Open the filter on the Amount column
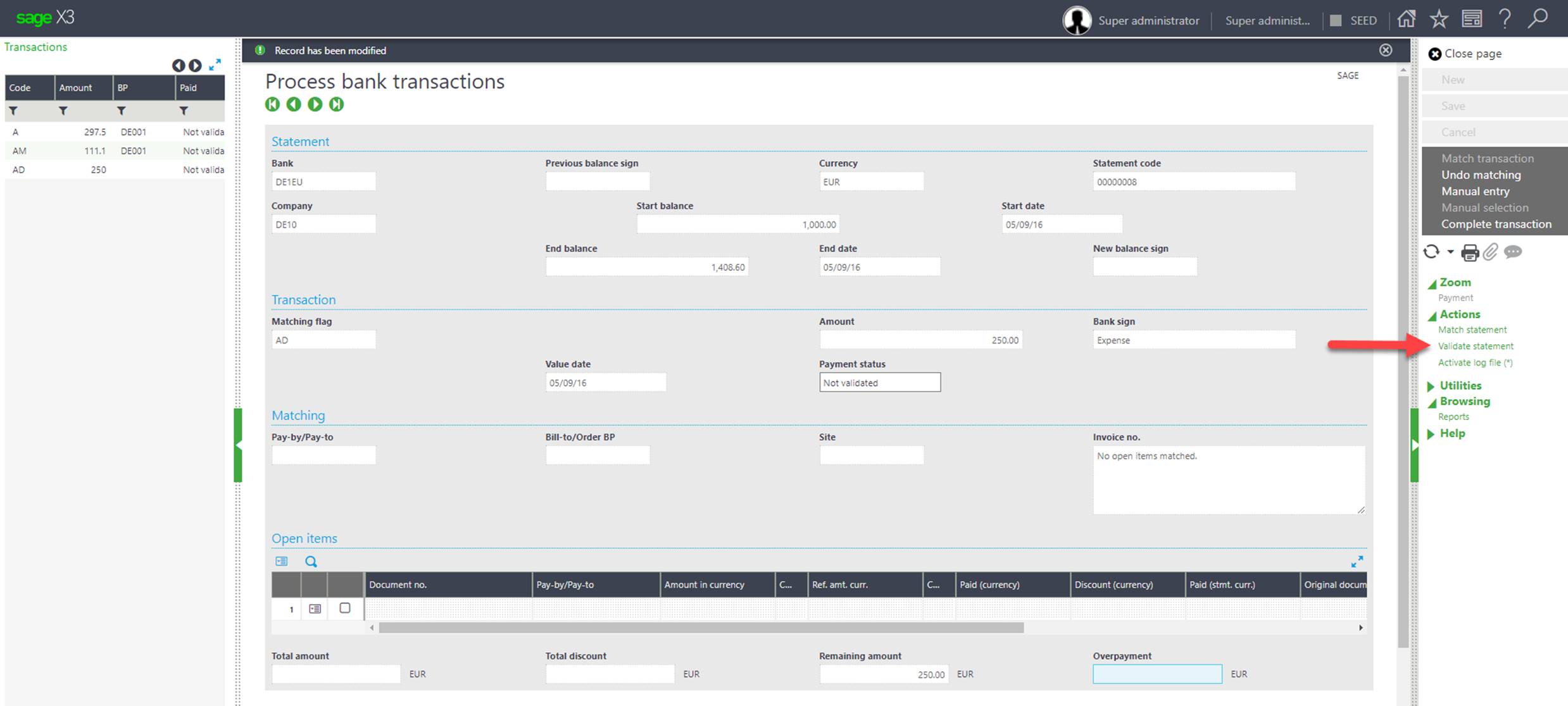This screenshot has width=1568, height=706. (x=63, y=110)
